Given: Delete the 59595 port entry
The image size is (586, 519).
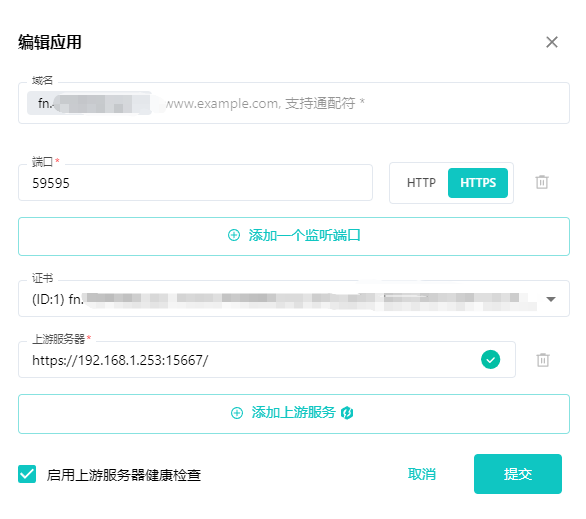Looking at the screenshot, I should (542, 182).
